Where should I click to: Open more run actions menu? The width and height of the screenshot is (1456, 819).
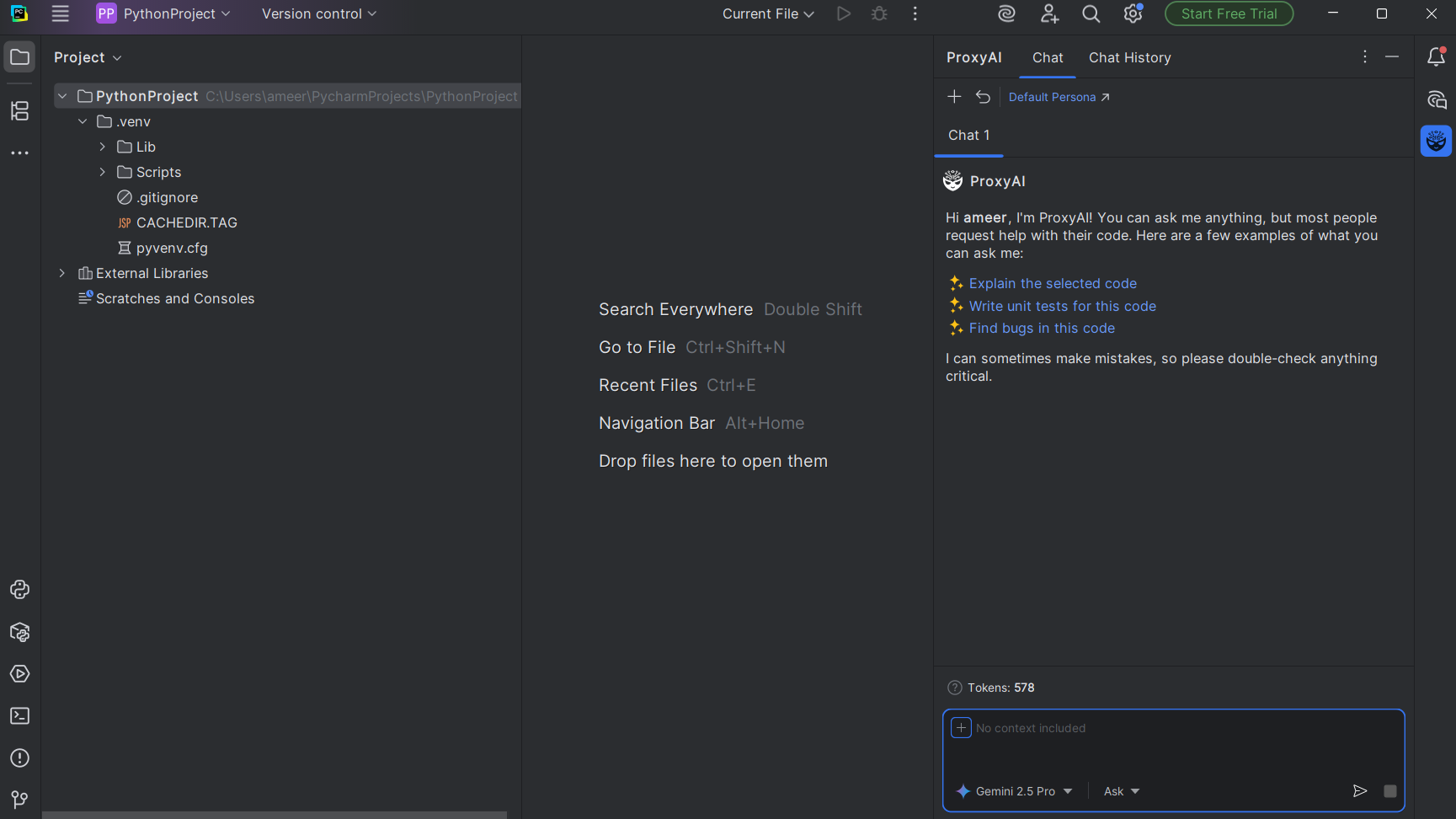click(915, 13)
